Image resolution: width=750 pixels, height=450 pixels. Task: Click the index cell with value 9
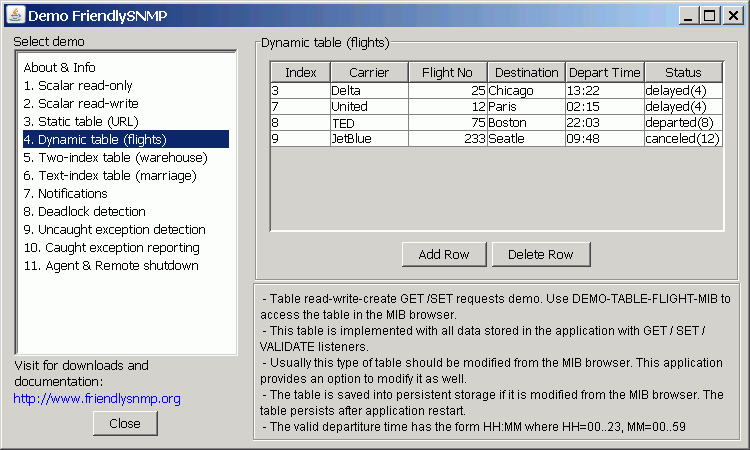pyautogui.click(x=300, y=138)
